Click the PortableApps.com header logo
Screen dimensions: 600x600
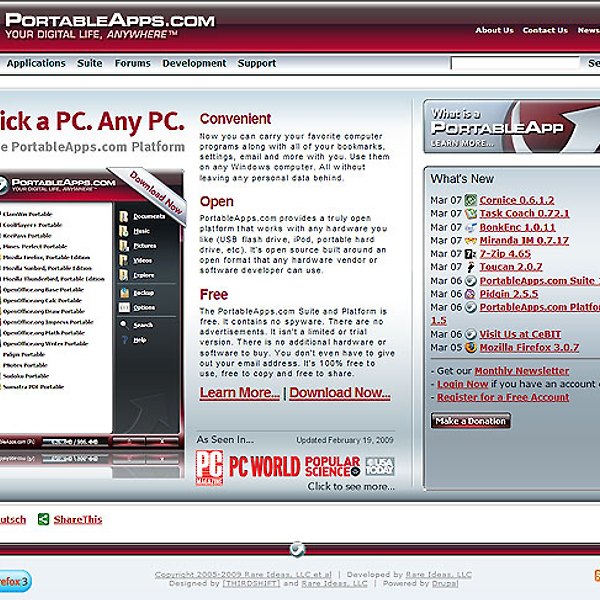[110, 25]
